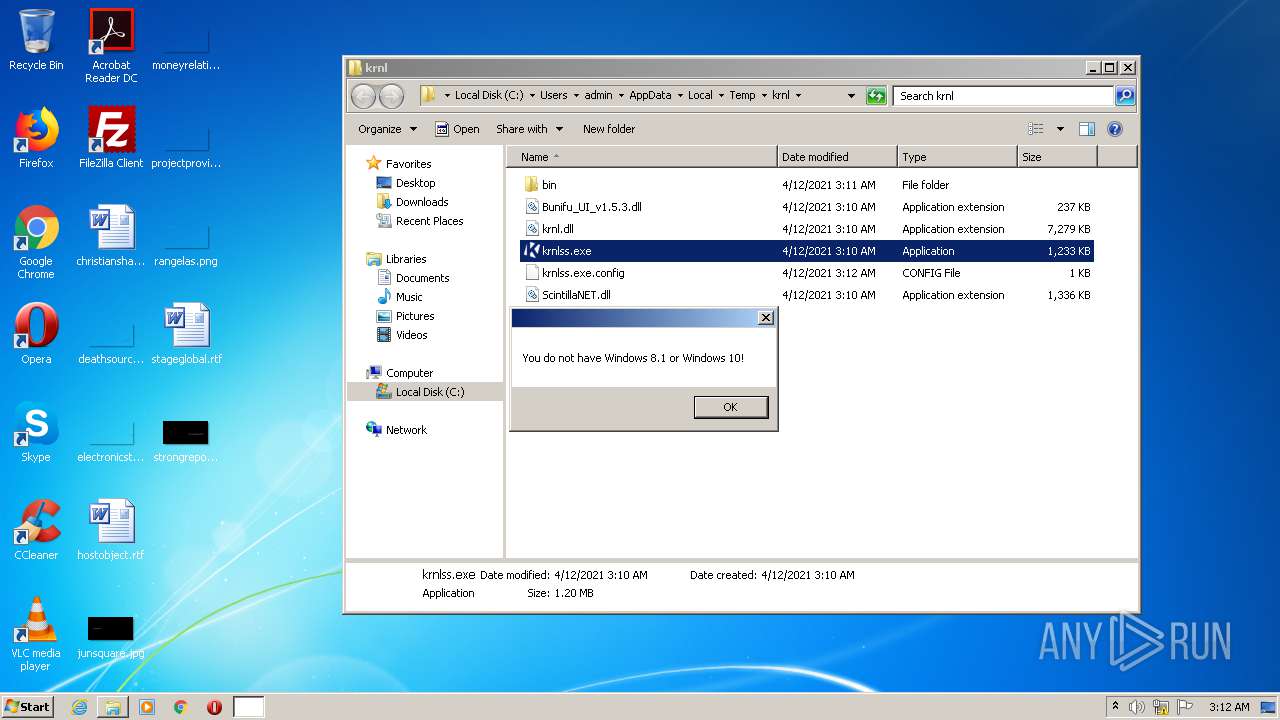This screenshot has height=720, width=1280.
Task: Select Downloads in the Favorites list
Action: 421,202
